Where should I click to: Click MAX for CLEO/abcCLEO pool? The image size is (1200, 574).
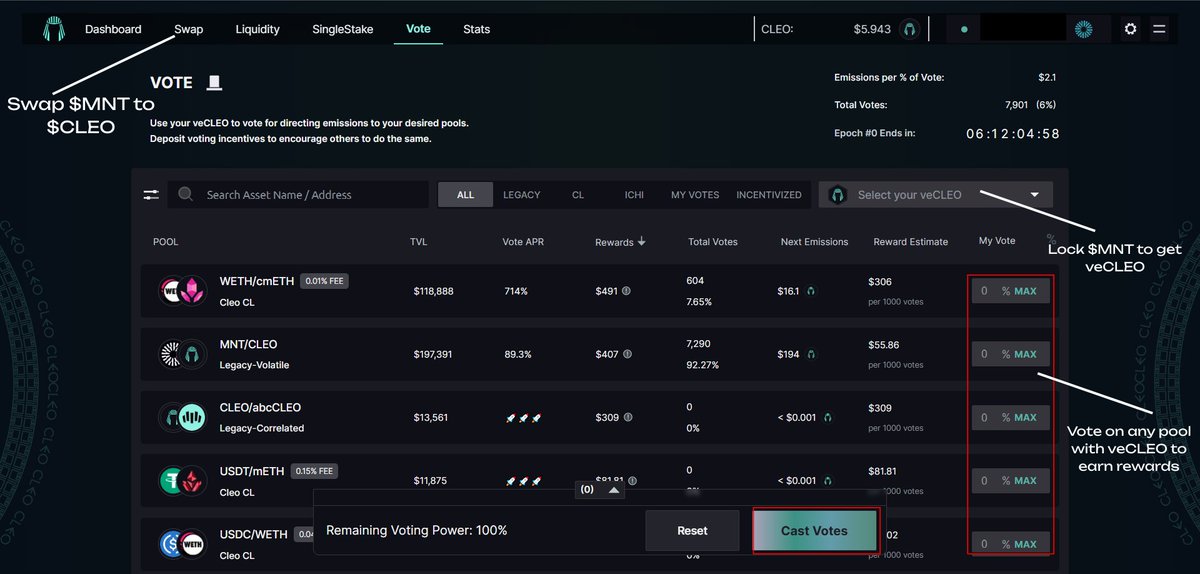(1025, 417)
